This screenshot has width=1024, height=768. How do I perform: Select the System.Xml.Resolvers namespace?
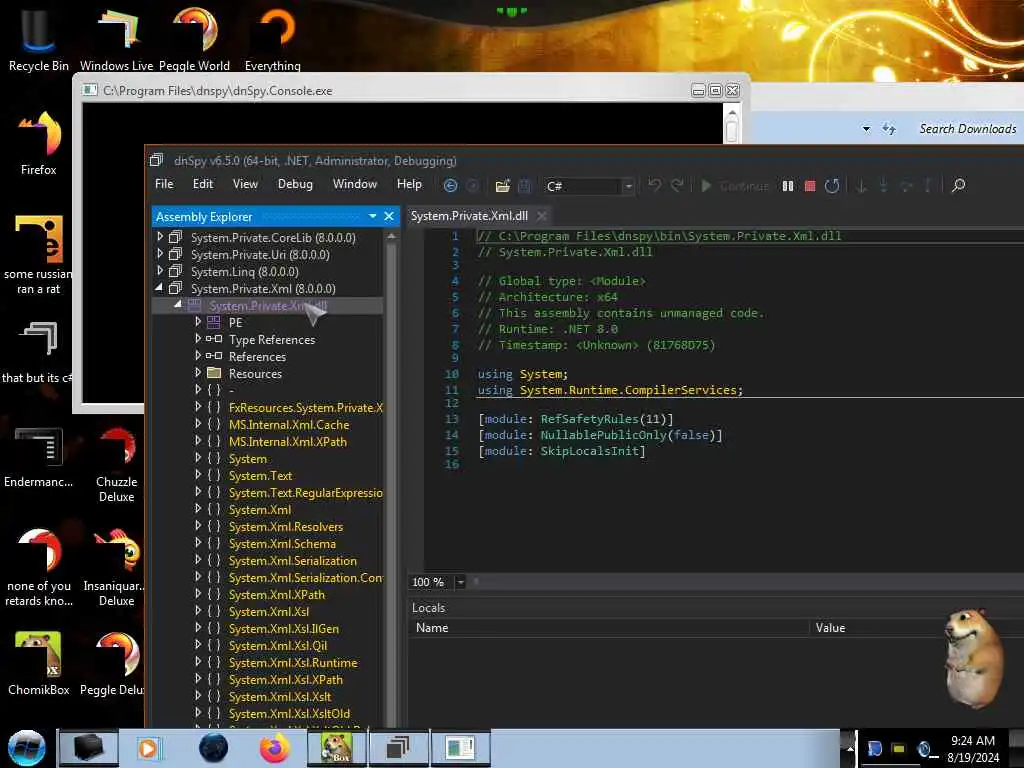pyautogui.click(x=285, y=526)
